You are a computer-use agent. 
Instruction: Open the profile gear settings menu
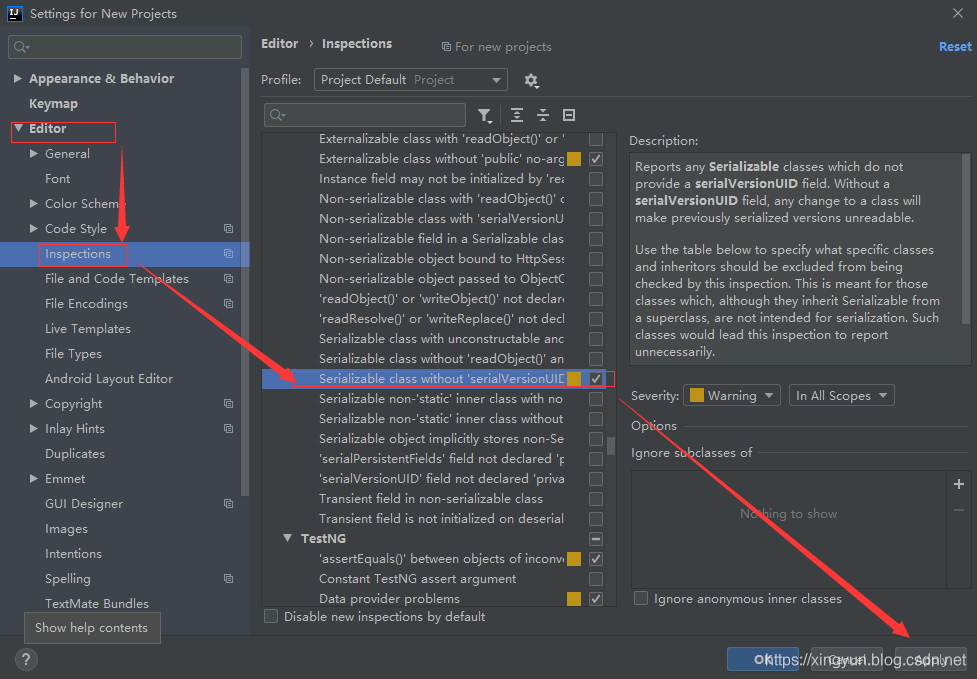coord(531,80)
